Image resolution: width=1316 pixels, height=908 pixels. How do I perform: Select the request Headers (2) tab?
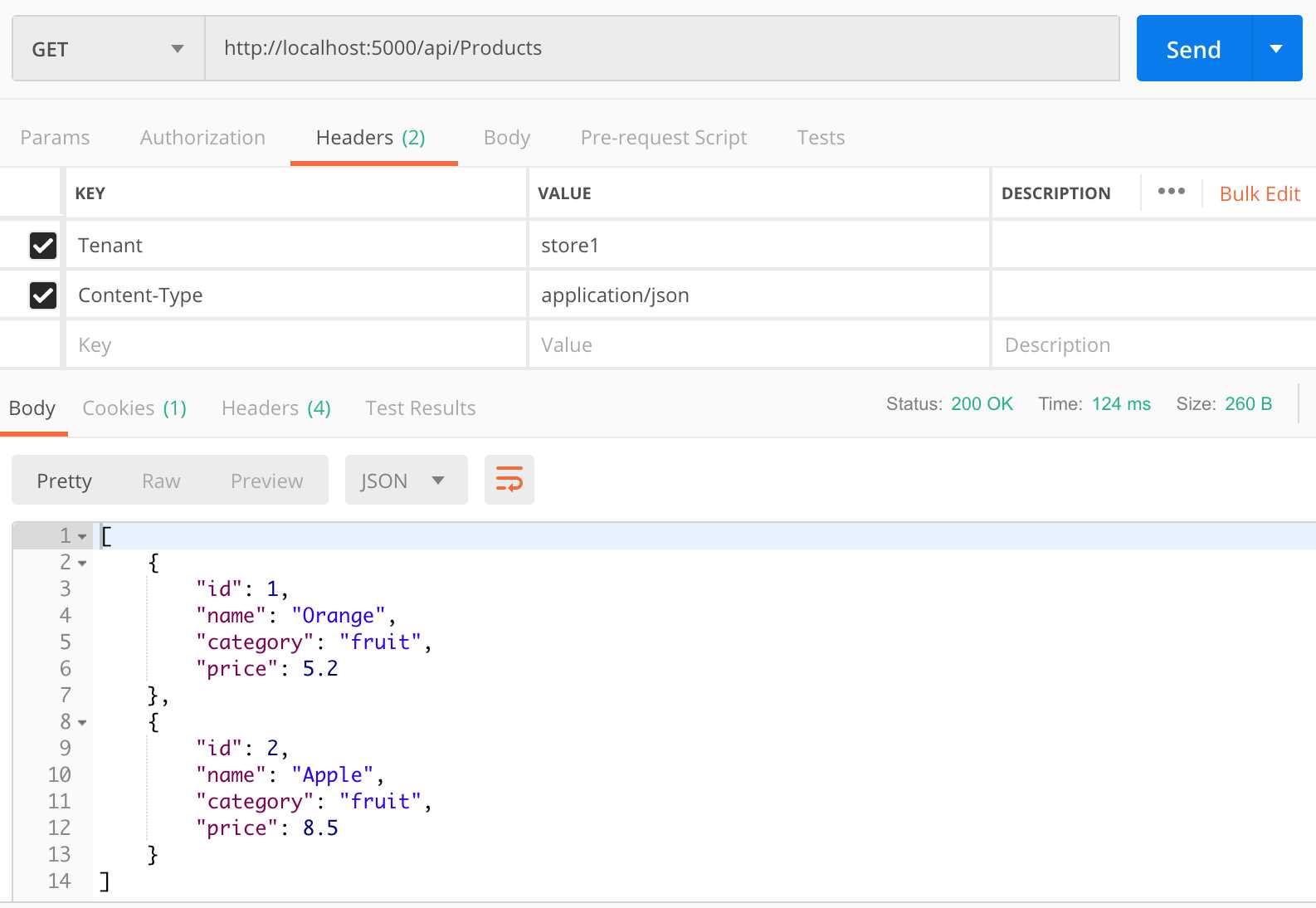pyautogui.click(x=371, y=138)
